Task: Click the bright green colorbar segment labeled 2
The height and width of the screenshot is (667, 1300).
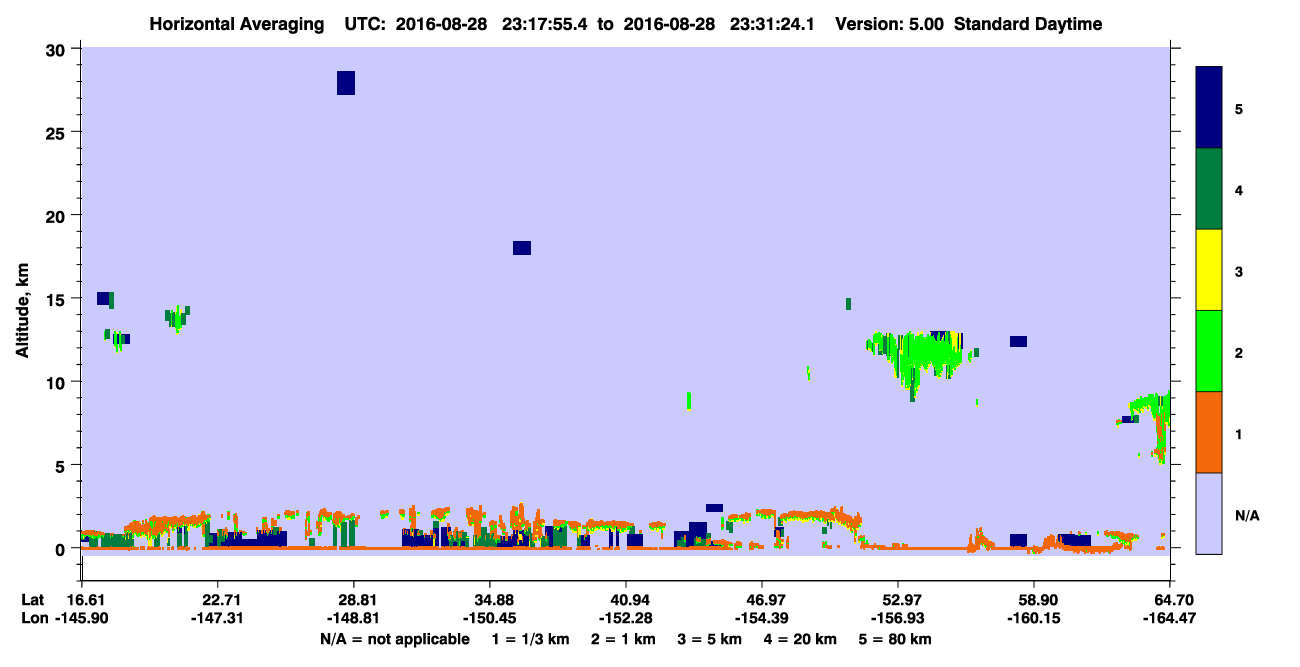Action: (1209, 351)
